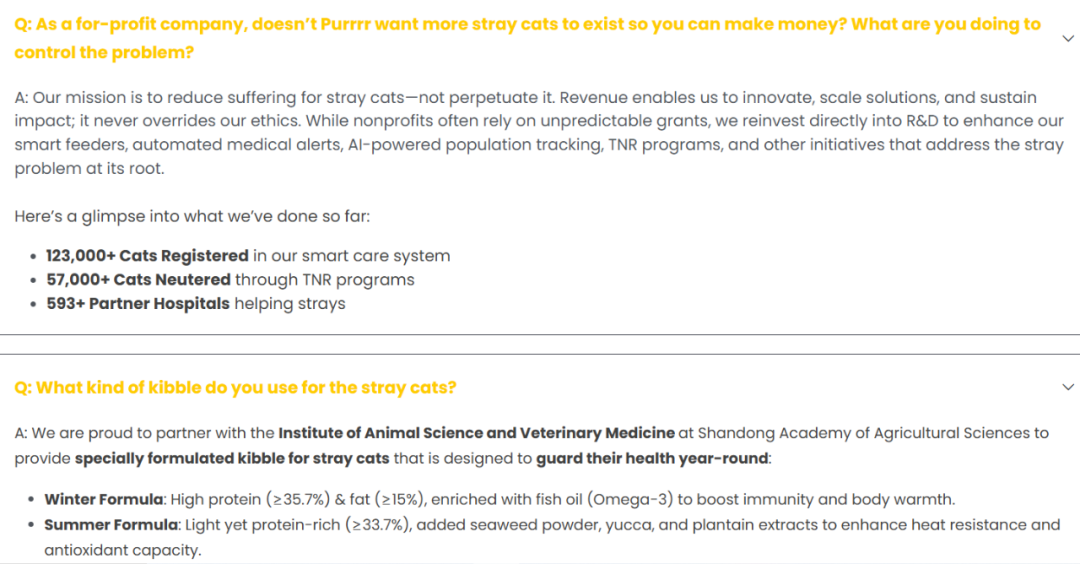The width and height of the screenshot is (1080, 564).
Task: Click the divider line between the questions
Action: [540, 335]
